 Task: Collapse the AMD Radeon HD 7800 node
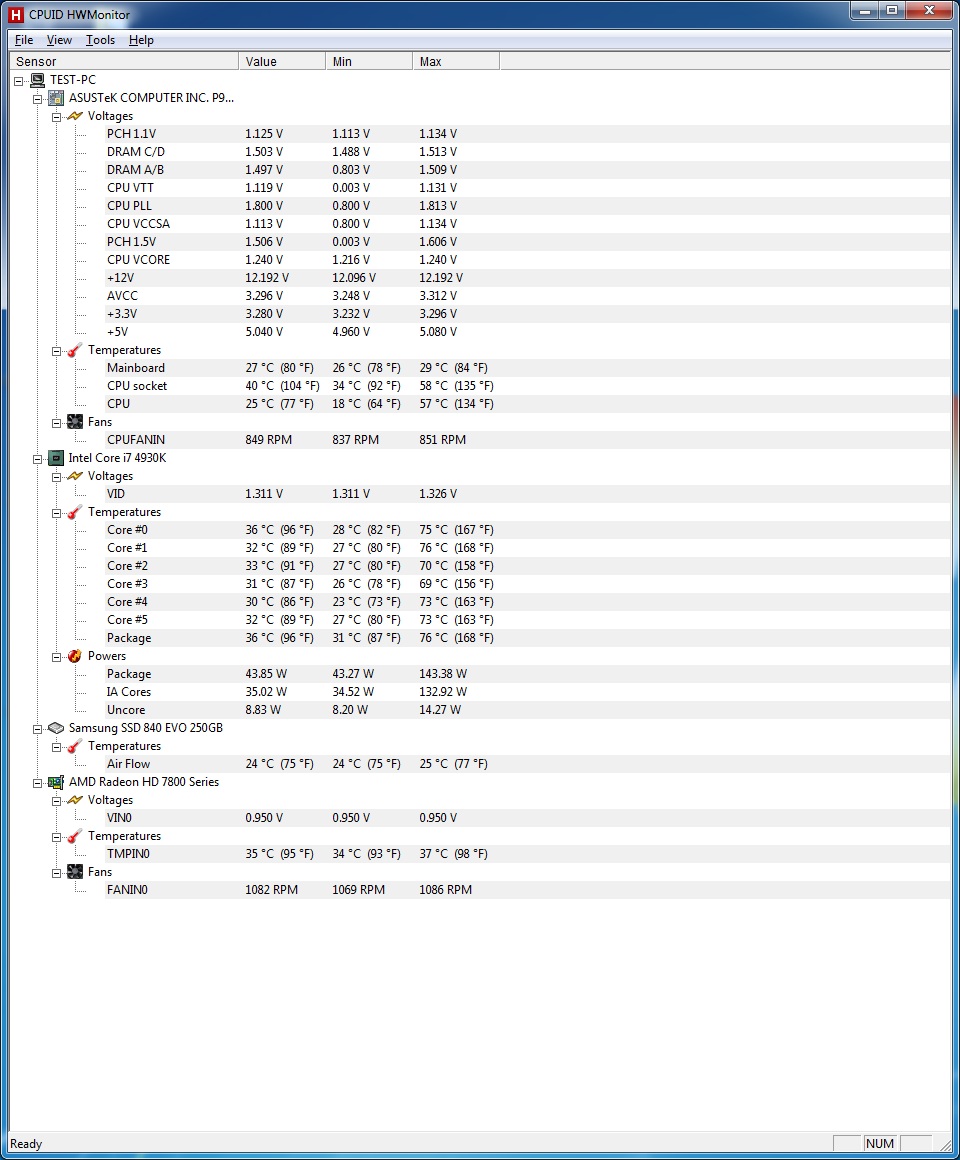point(38,783)
